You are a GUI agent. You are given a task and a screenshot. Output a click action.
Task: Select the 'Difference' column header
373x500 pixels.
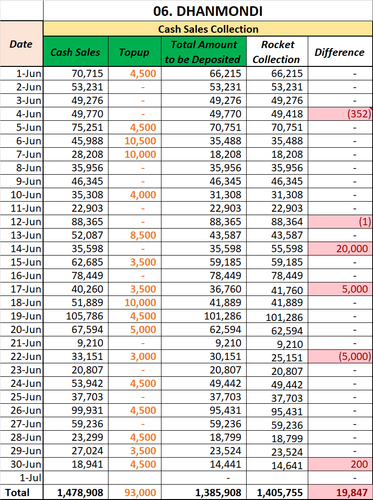(340, 52)
